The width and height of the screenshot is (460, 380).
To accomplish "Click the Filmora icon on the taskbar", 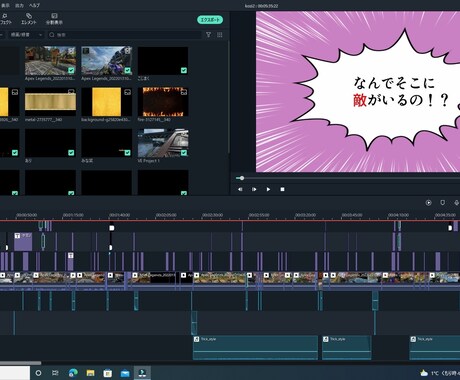I will tap(142, 373).
